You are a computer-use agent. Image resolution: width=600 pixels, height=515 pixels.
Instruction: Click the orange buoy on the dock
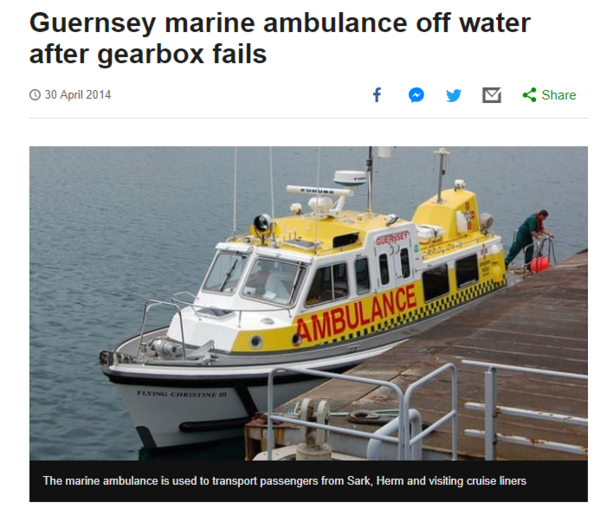(541, 264)
